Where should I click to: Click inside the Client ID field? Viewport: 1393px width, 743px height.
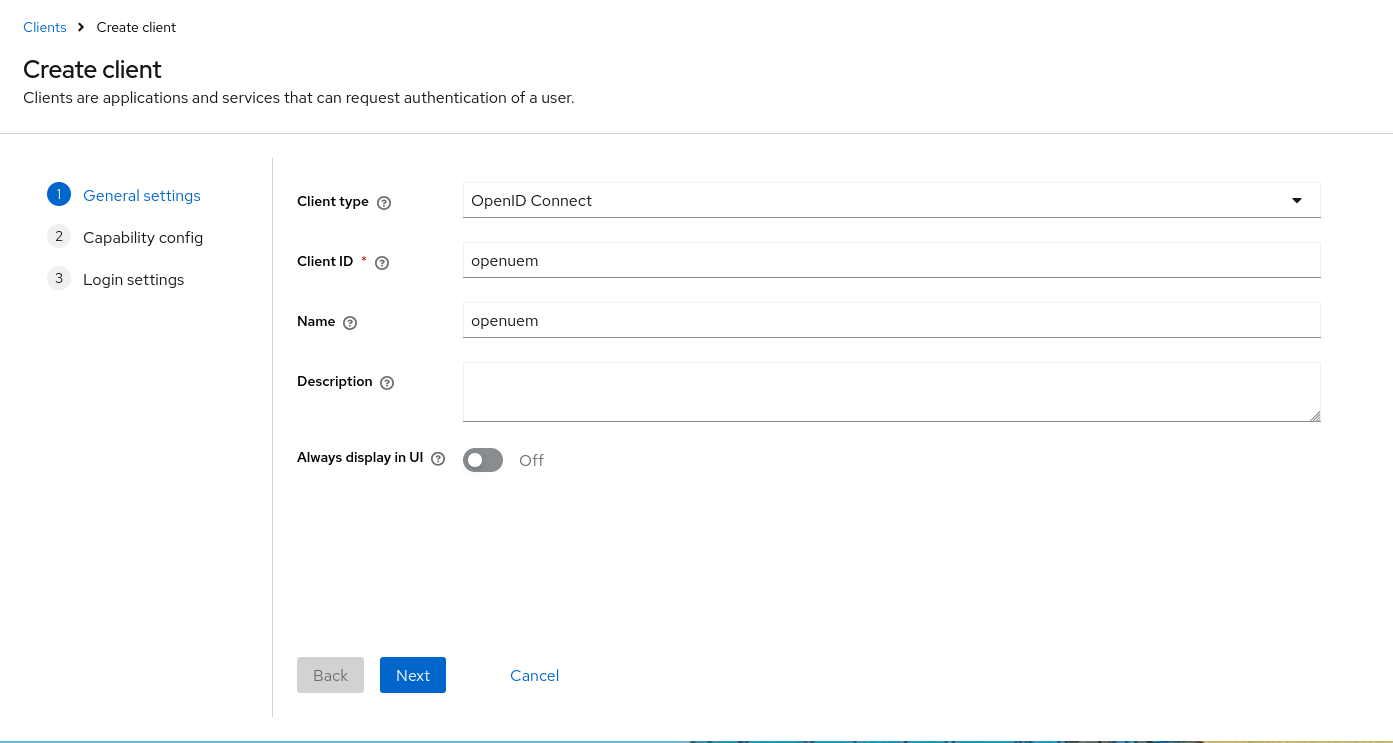point(891,260)
